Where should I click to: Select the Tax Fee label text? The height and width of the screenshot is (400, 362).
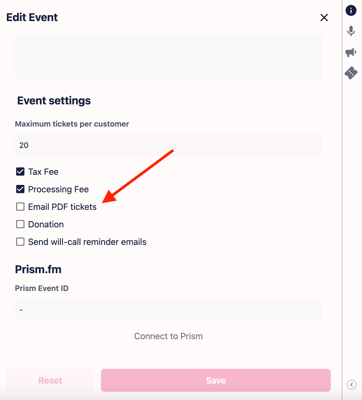coord(43,172)
